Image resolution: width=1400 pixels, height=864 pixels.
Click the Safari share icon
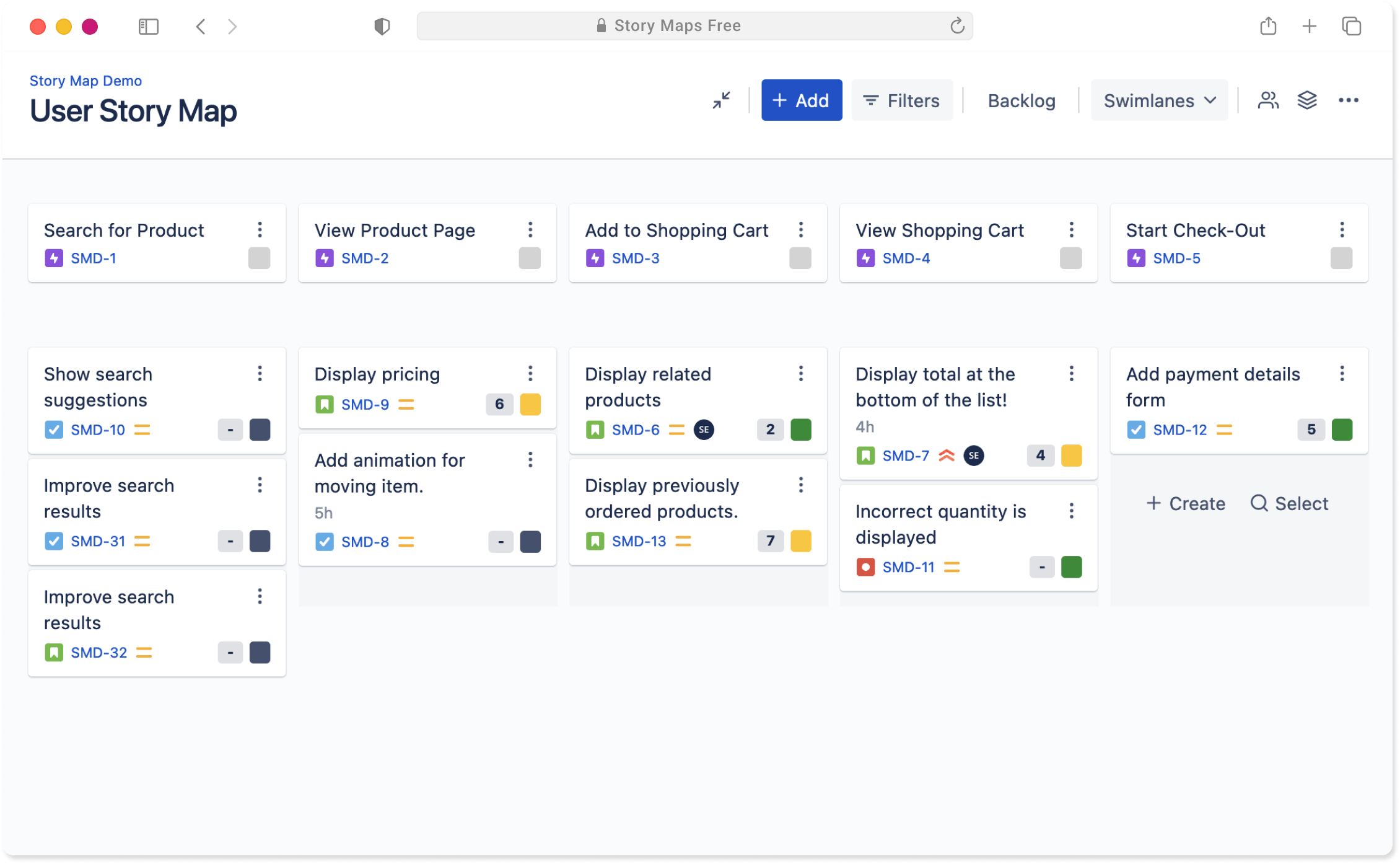coord(1268,26)
